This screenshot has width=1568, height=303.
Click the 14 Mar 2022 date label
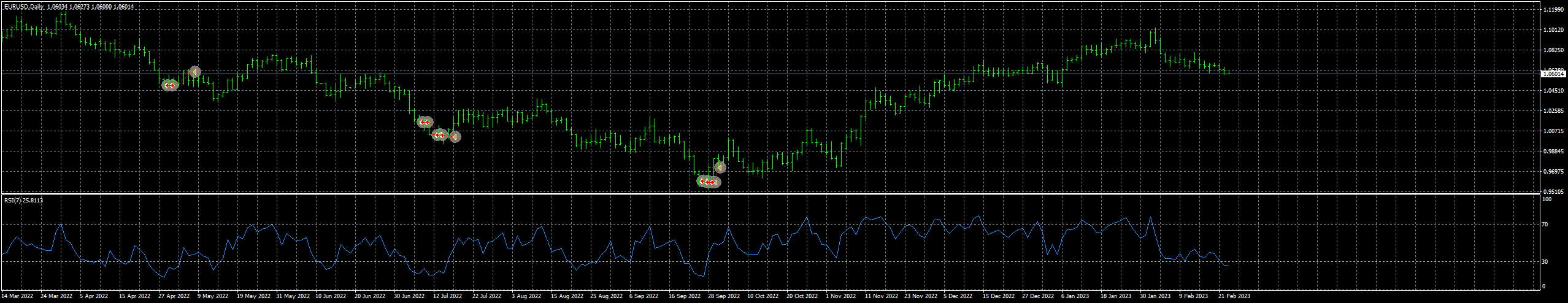[x=17, y=296]
